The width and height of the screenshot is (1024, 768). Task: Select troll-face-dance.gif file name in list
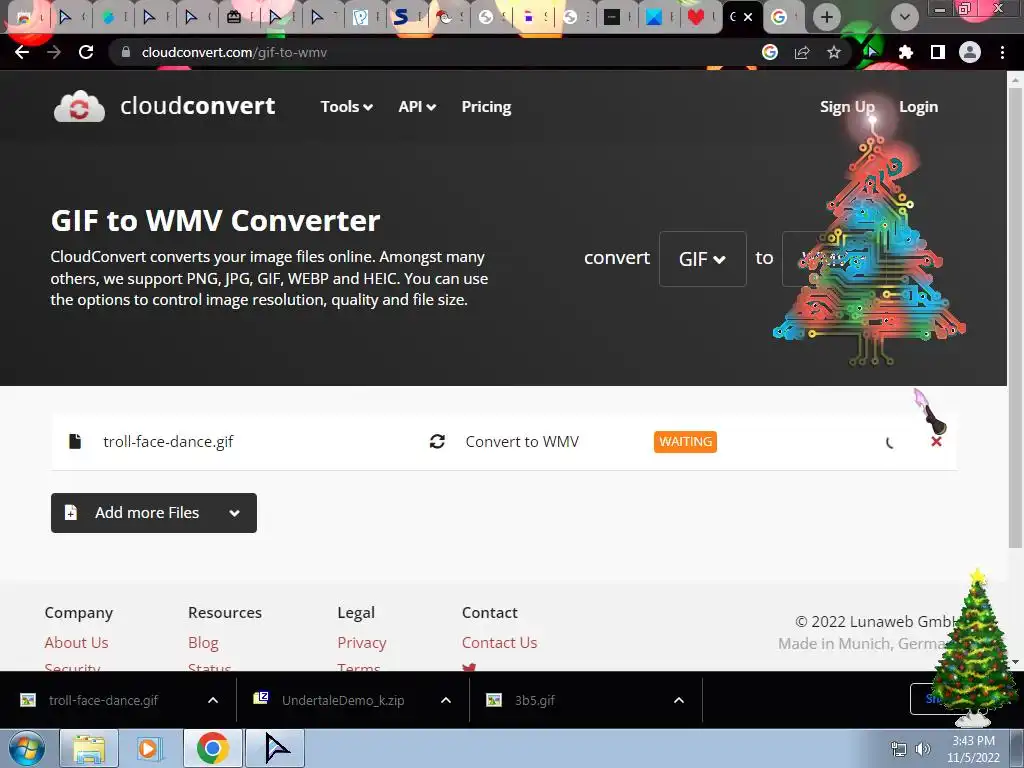click(168, 441)
